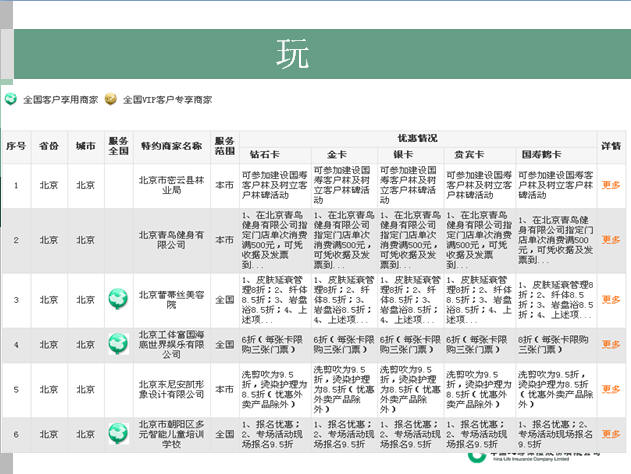Screen dimensions: 631x474
Task: Click 钻石卡 洗剪吹 offer for 东尼安凯
Action: pos(274,389)
